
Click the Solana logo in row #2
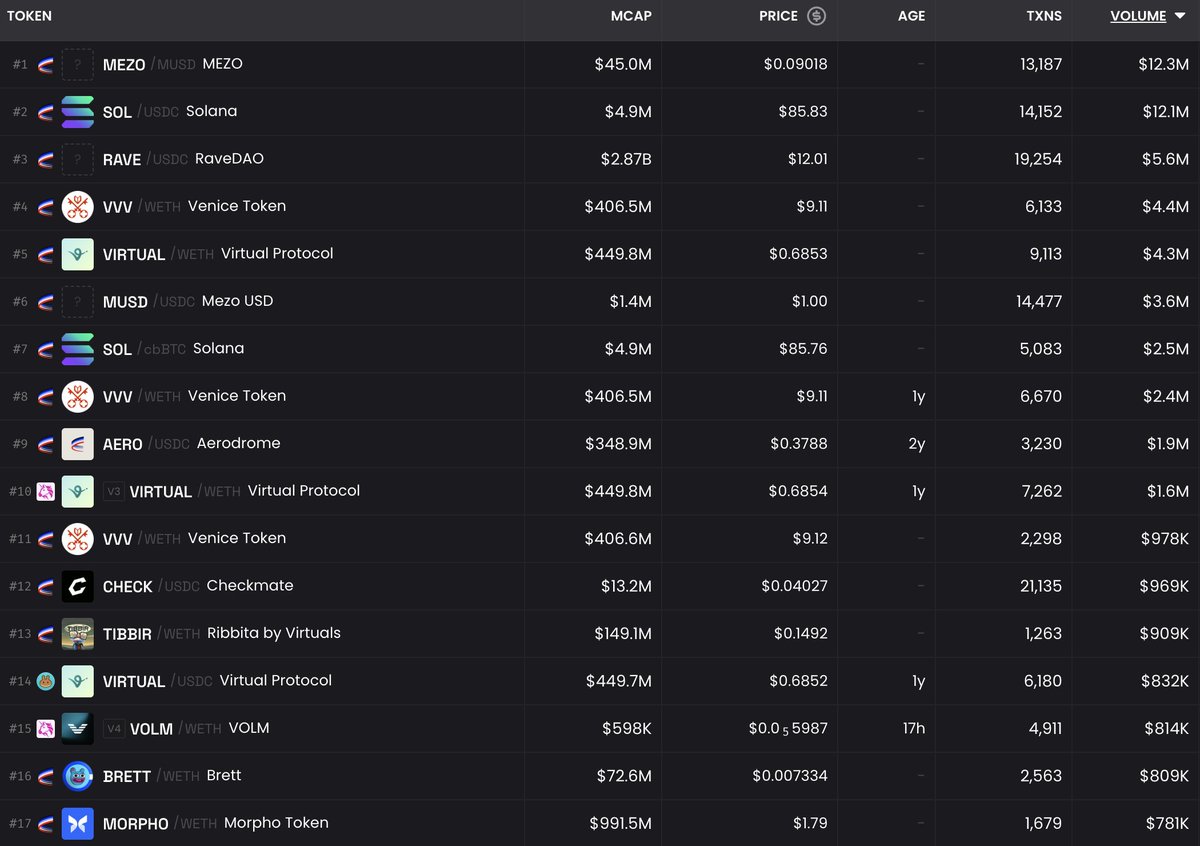click(77, 112)
